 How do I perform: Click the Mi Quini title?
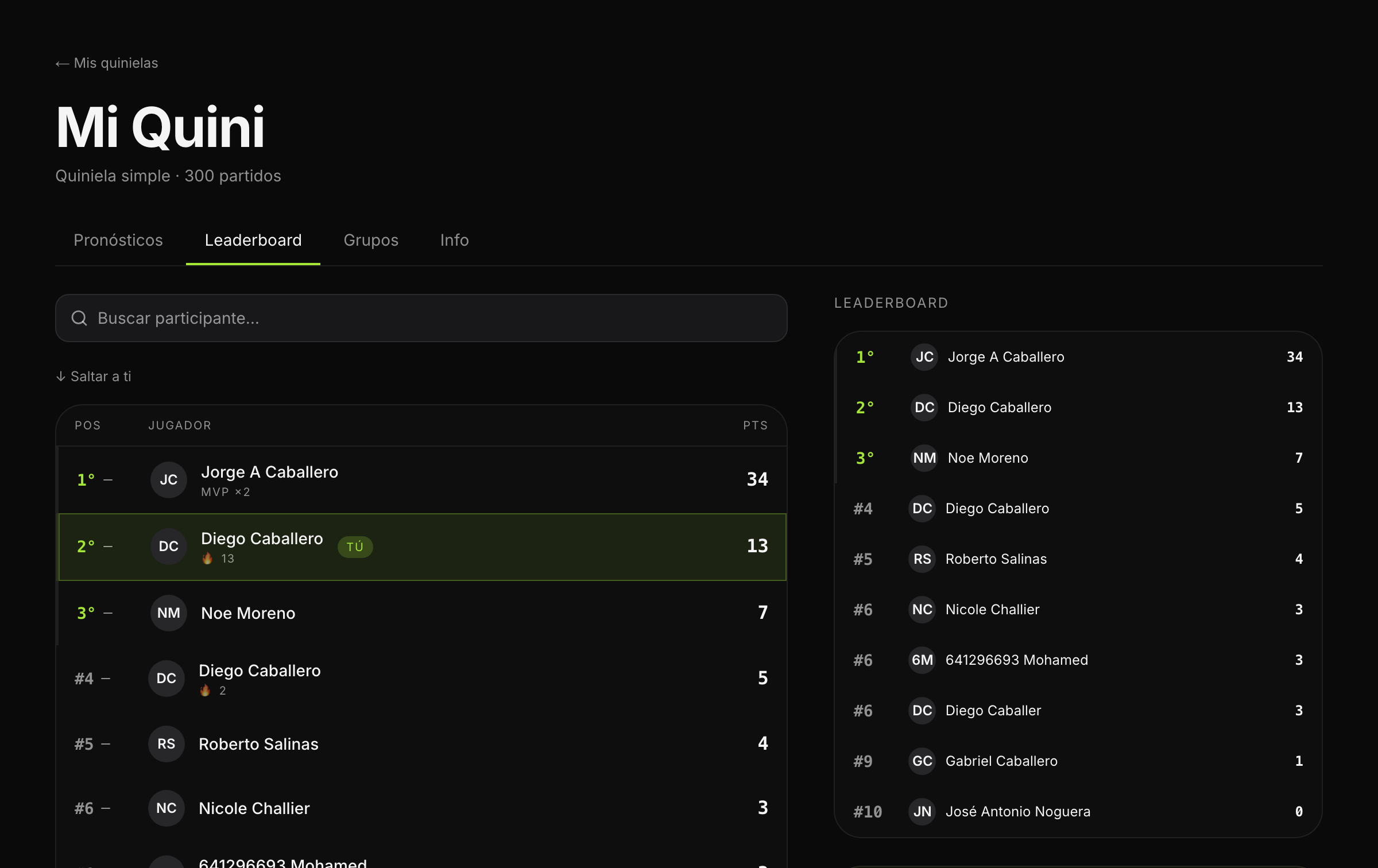[160, 127]
